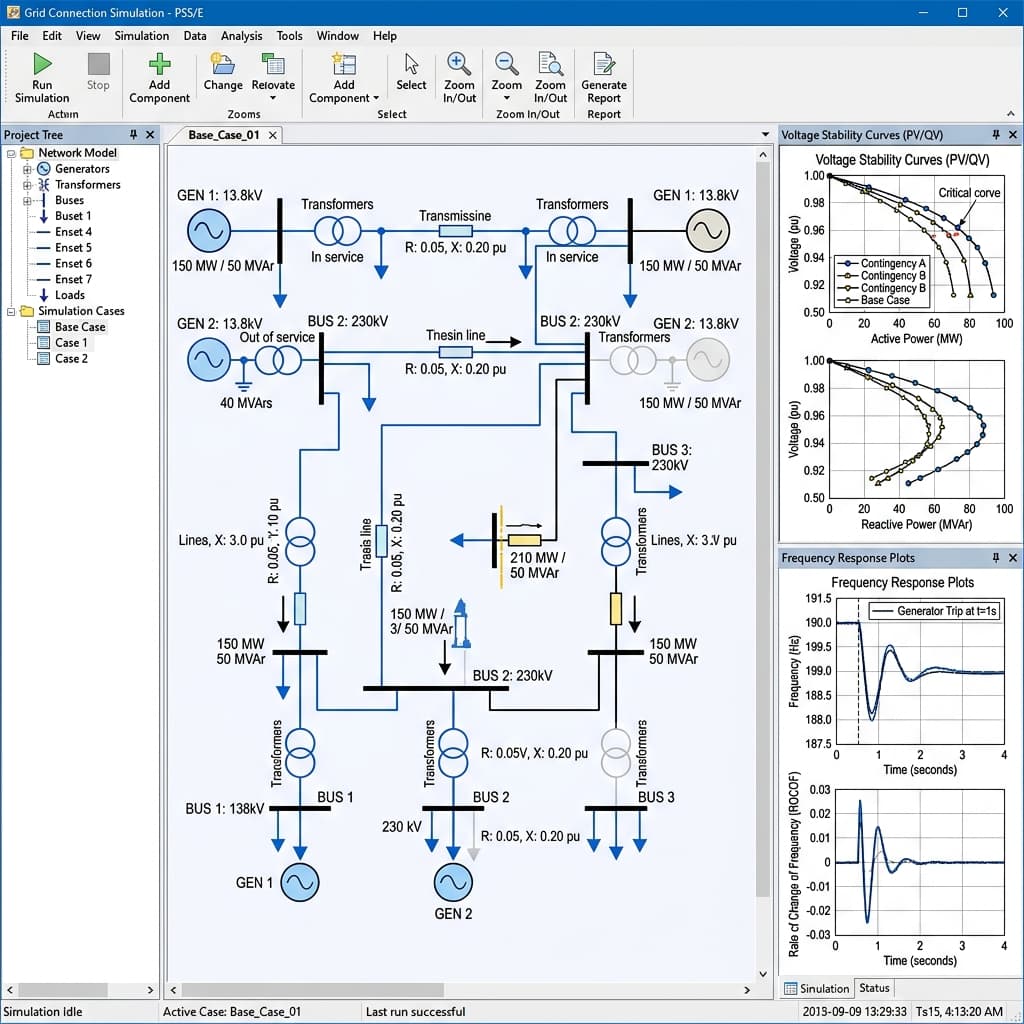The image size is (1024, 1024).
Task: Click the GEN 2 generator symbol at diagram bottom
Action: [x=453, y=882]
